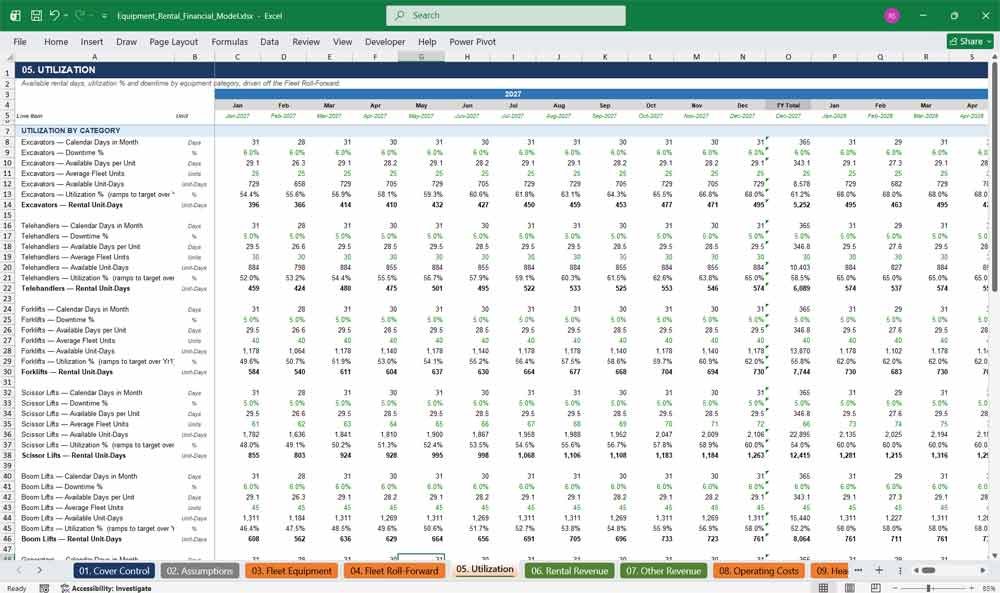
Task: Switch to the Insert ribbon tab
Action: [92, 41]
